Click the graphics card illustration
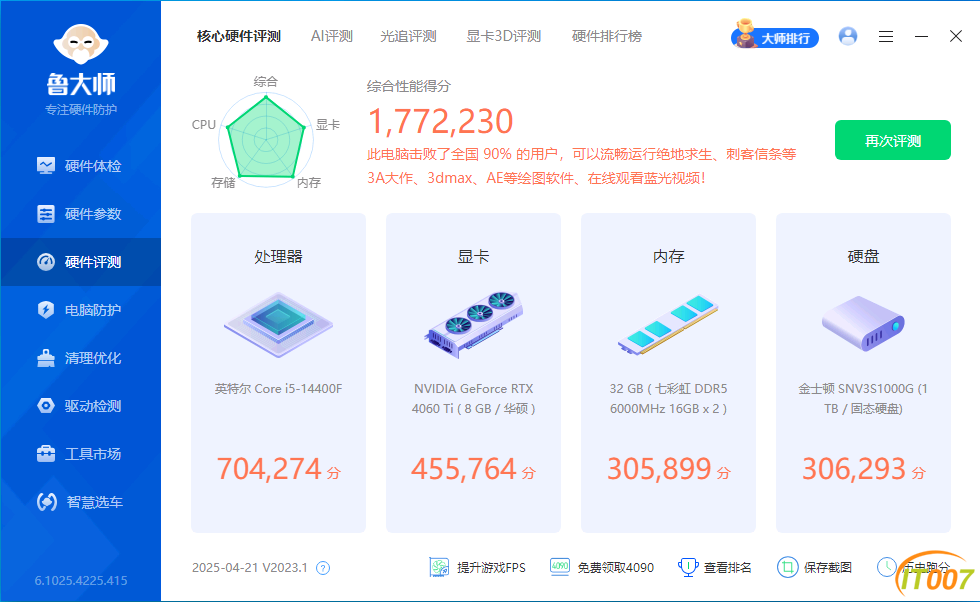The height and width of the screenshot is (602, 980). (x=474, y=325)
